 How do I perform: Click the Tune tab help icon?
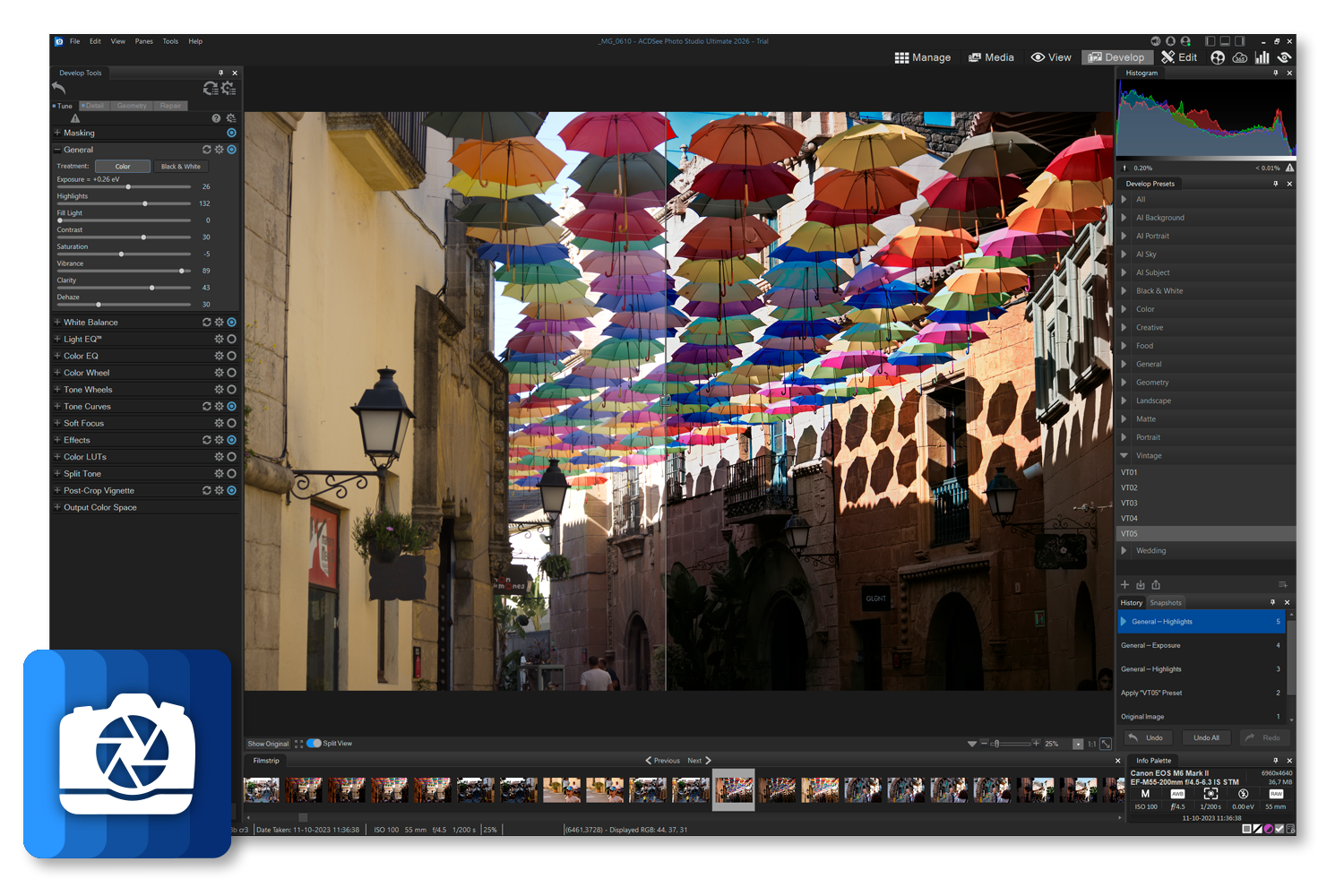(216, 118)
